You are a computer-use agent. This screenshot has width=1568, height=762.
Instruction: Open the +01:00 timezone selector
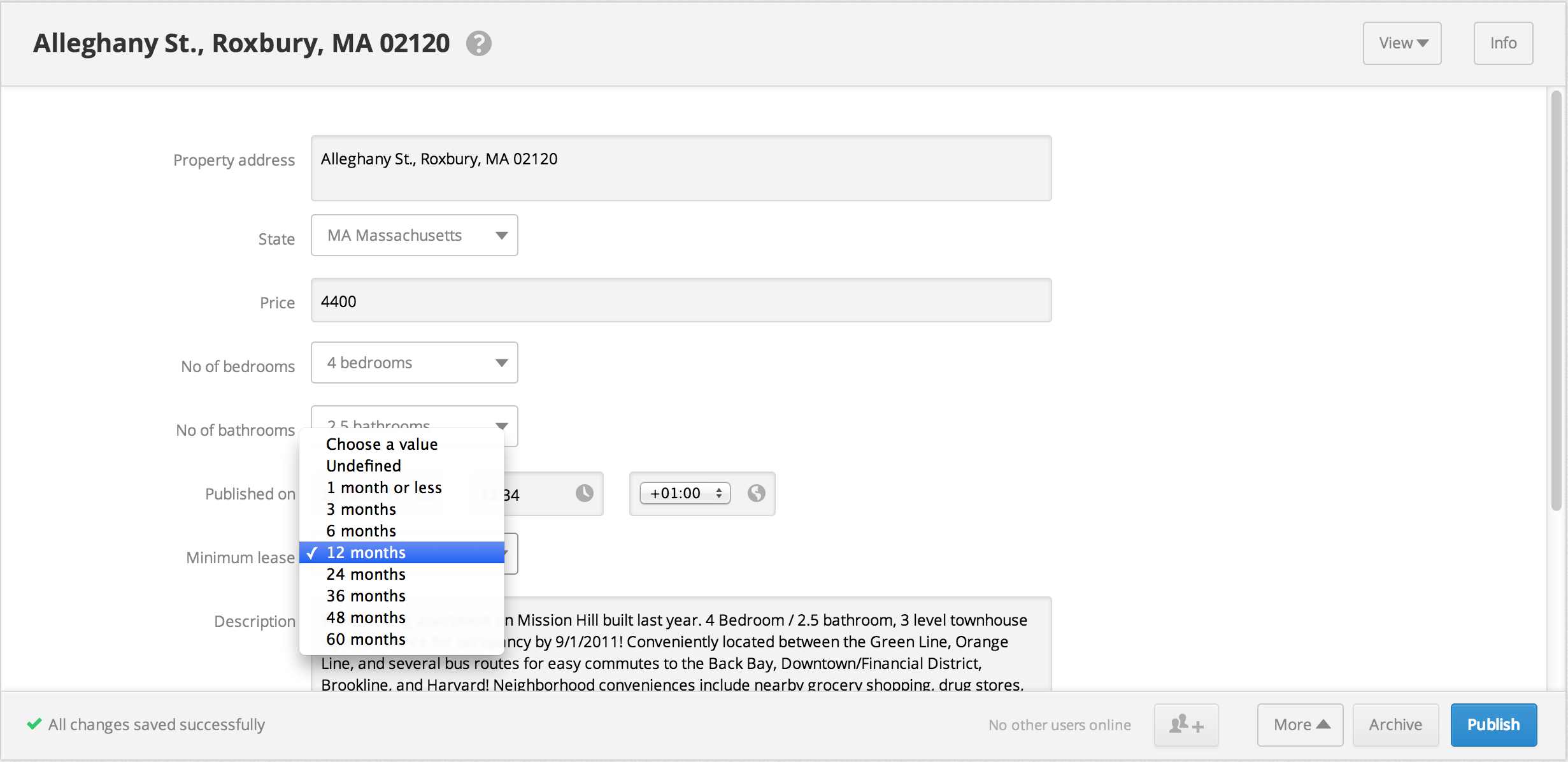tap(685, 493)
